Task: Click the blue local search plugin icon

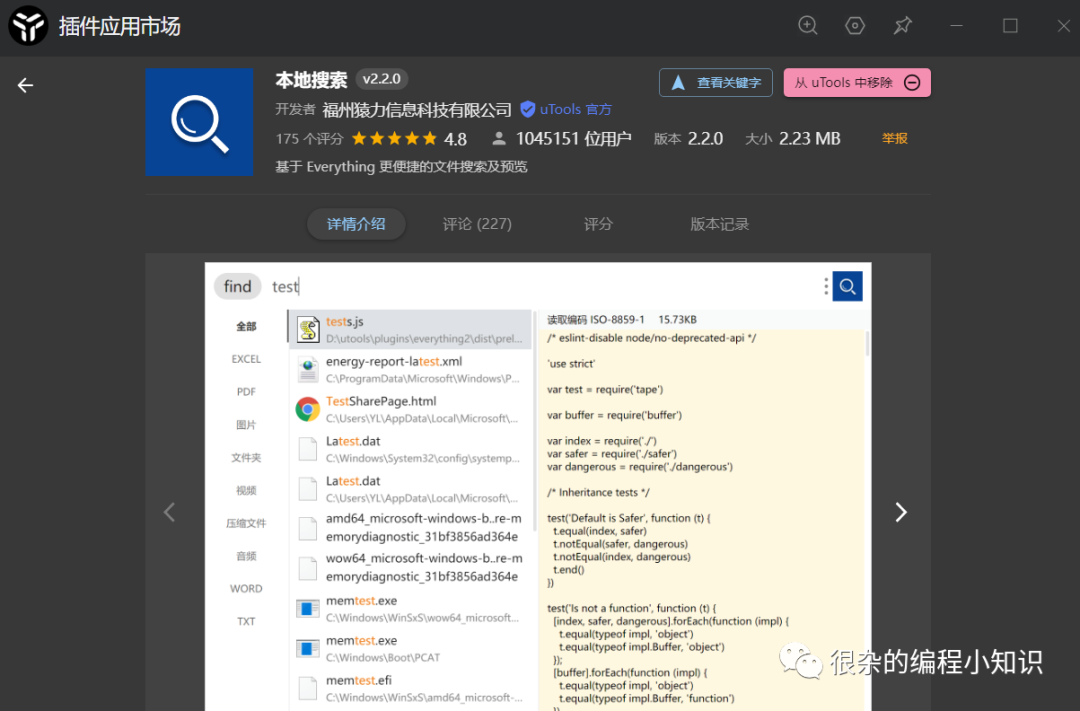Action: (199, 122)
